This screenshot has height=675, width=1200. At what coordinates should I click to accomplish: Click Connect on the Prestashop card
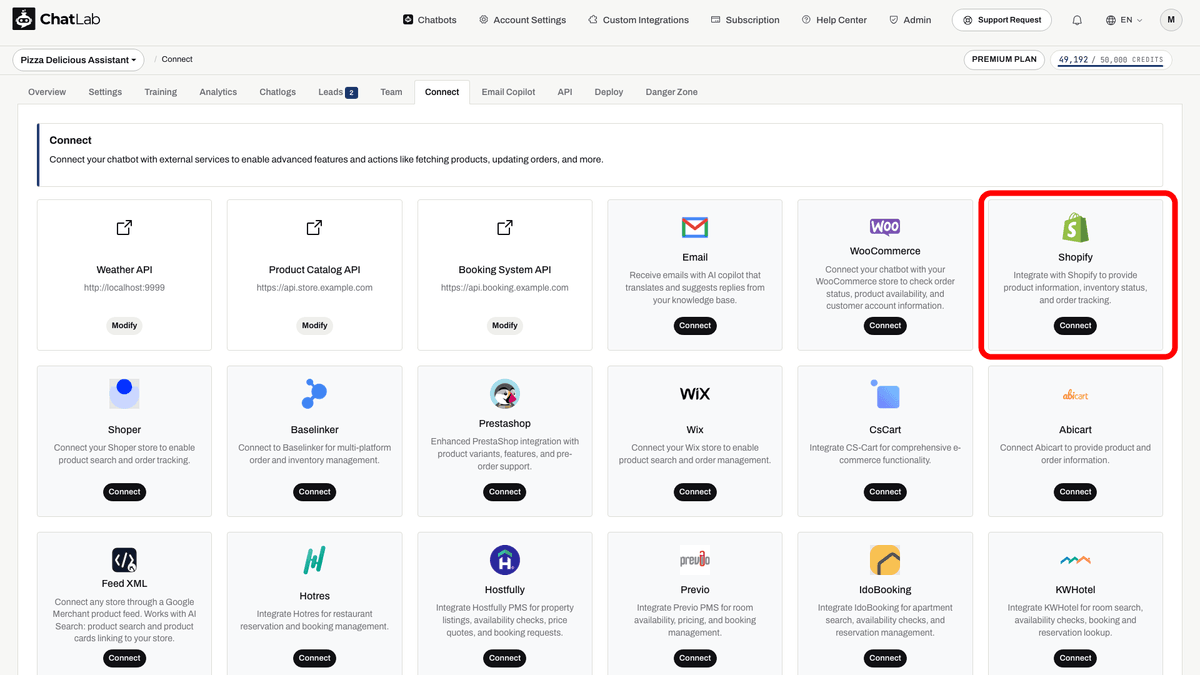click(505, 491)
